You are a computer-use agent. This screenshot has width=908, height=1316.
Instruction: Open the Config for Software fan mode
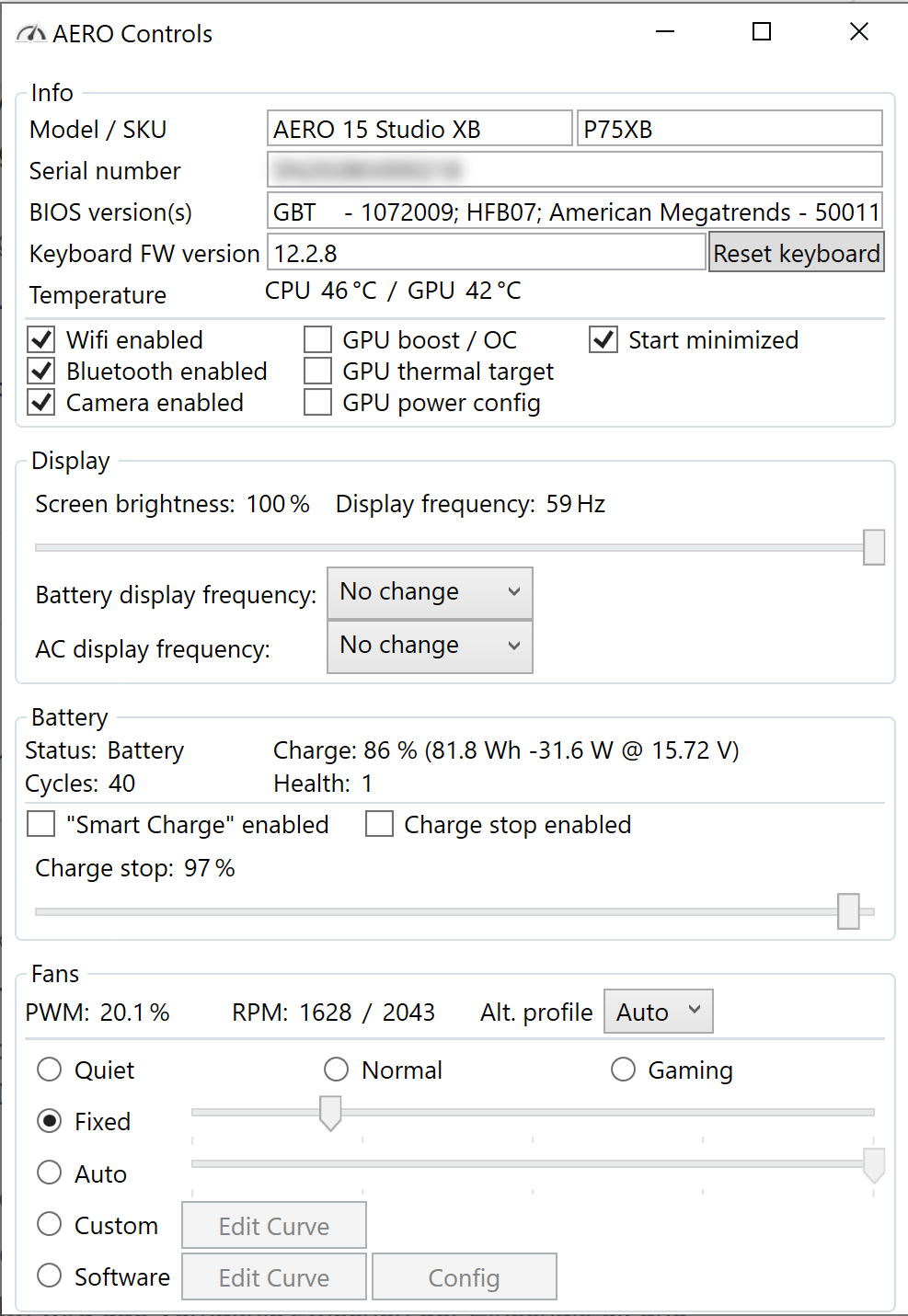click(464, 1276)
